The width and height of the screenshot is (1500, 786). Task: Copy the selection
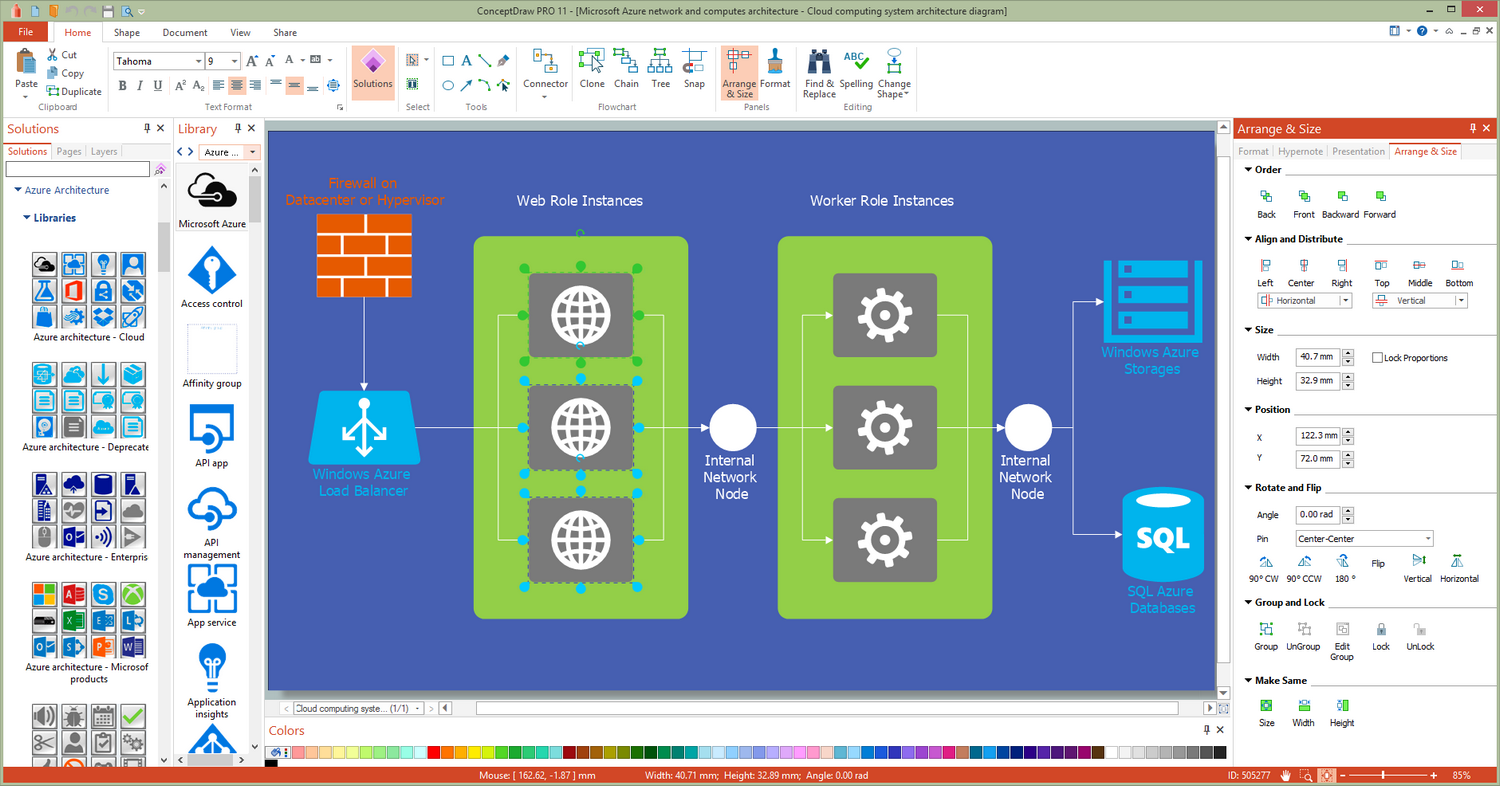[65, 73]
